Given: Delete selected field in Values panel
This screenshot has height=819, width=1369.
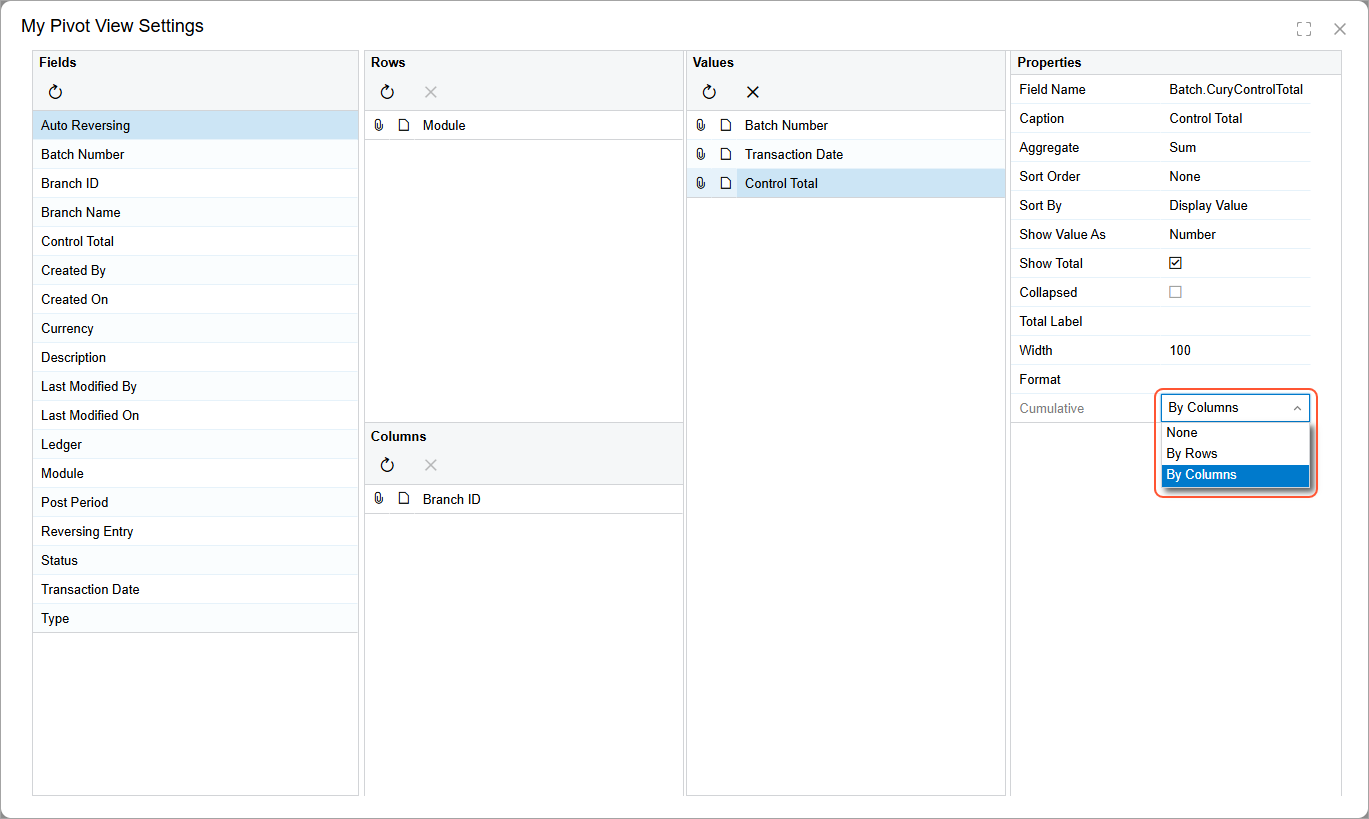Looking at the screenshot, I should [x=753, y=92].
